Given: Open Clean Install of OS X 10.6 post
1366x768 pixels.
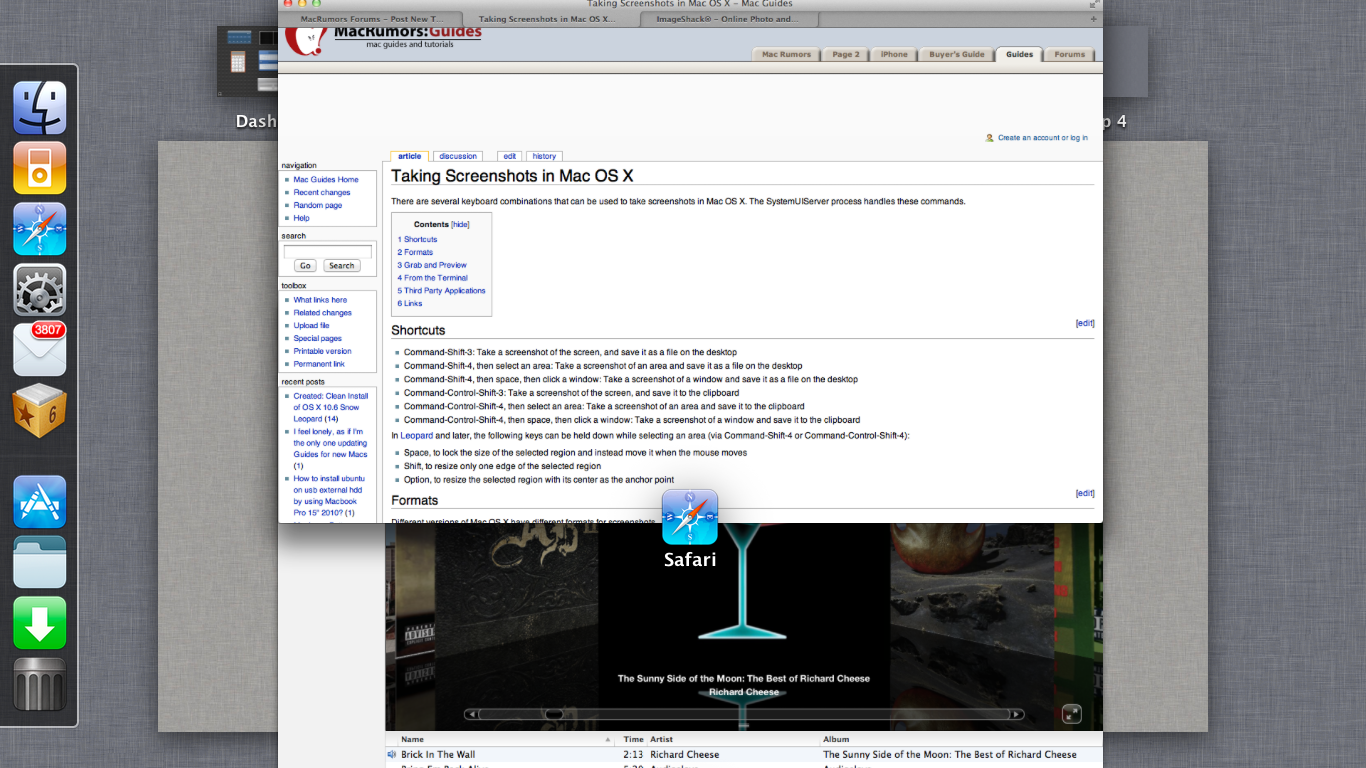Looking at the screenshot, I should [x=331, y=407].
